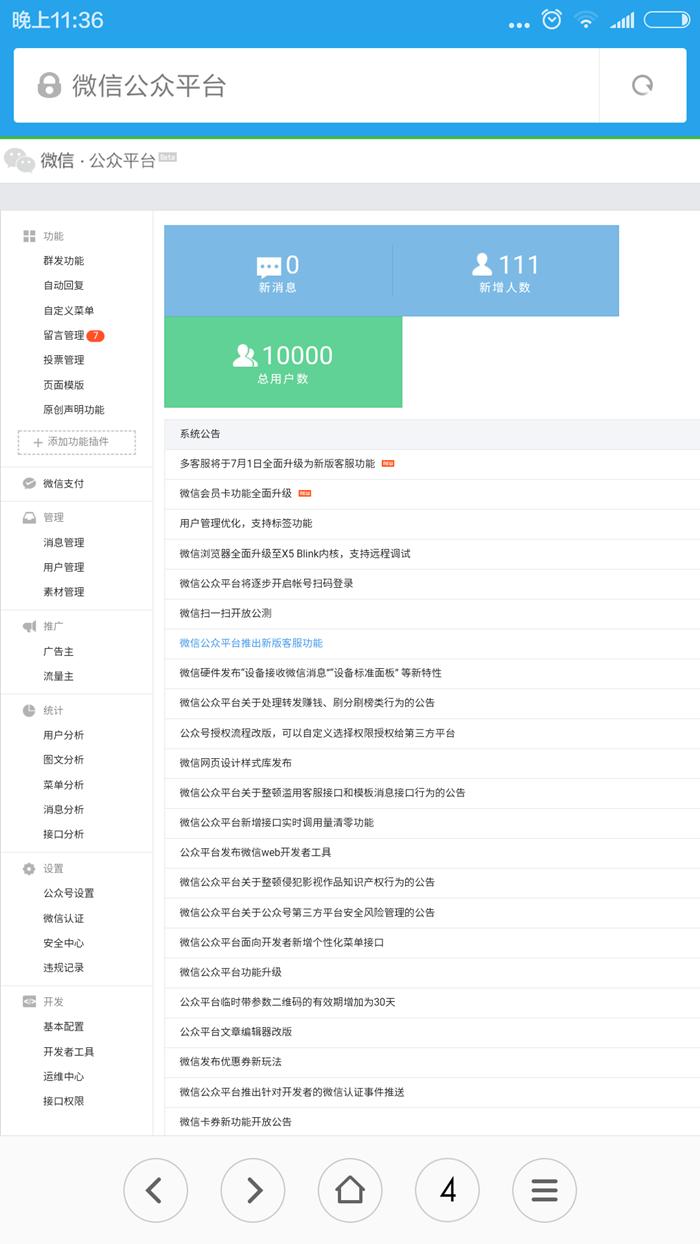
Task: Click 添加功能插件 button
Action: click(77, 442)
